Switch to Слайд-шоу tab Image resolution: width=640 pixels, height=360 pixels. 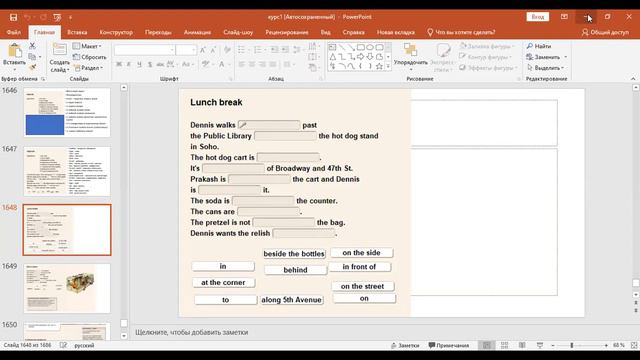pyautogui.click(x=238, y=32)
